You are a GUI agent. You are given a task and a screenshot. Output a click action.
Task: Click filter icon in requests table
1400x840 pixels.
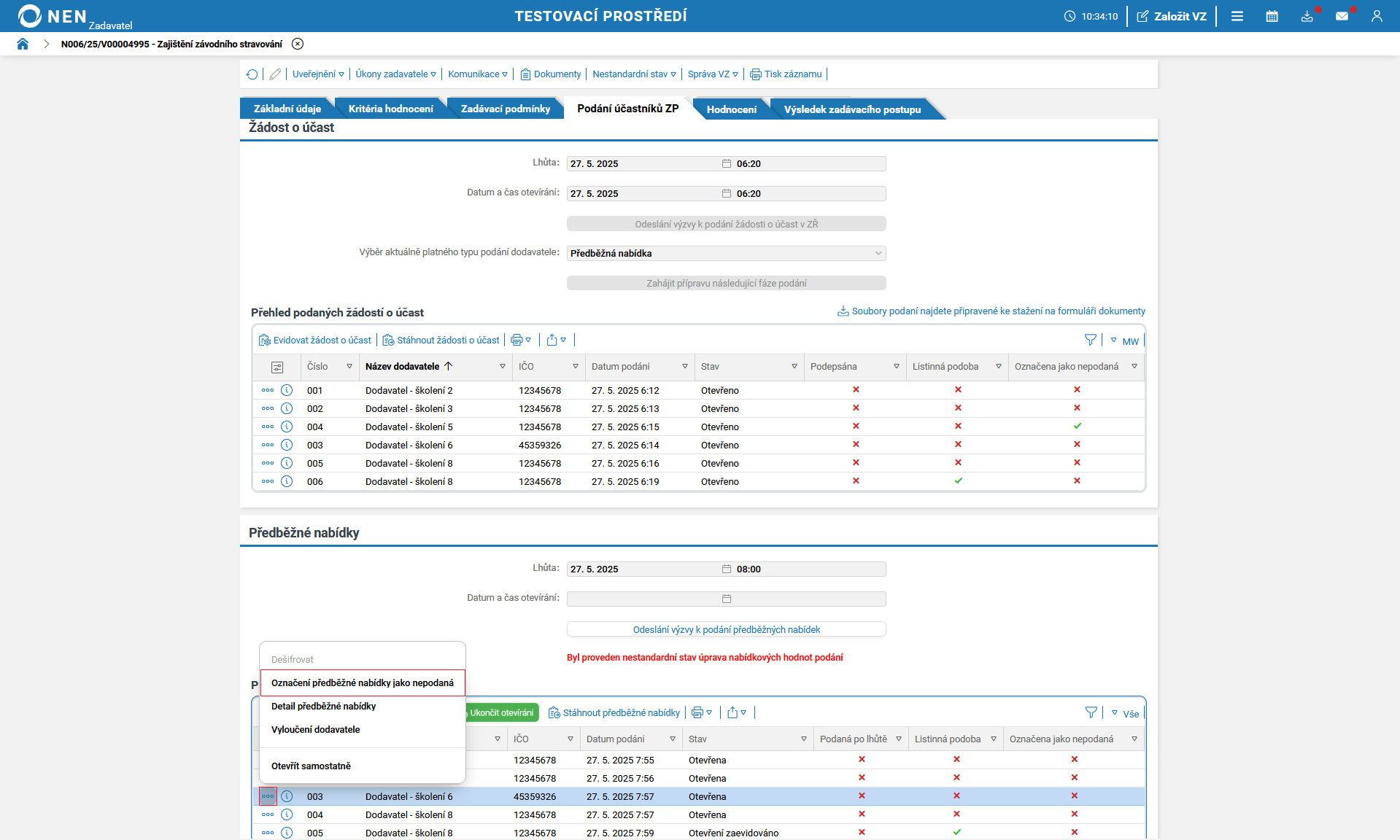click(1090, 341)
